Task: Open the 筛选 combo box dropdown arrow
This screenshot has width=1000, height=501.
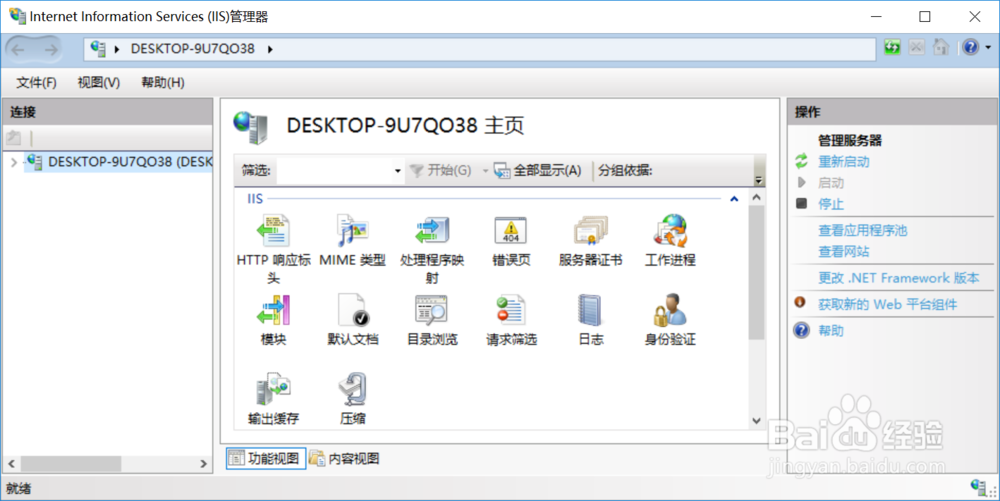Action: (x=397, y=171)
